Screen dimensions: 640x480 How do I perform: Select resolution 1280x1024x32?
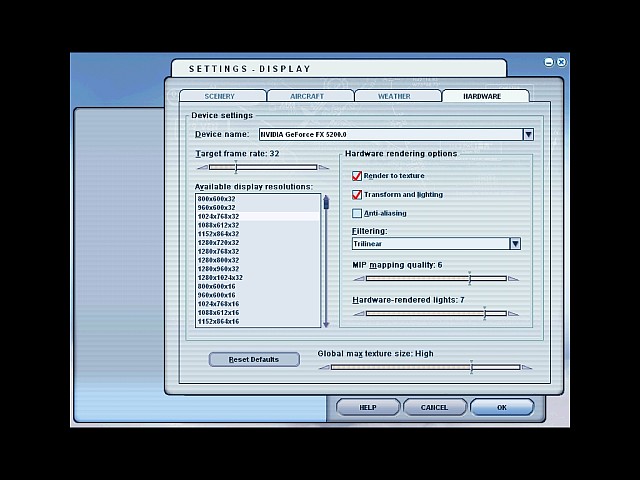point(258,278)
